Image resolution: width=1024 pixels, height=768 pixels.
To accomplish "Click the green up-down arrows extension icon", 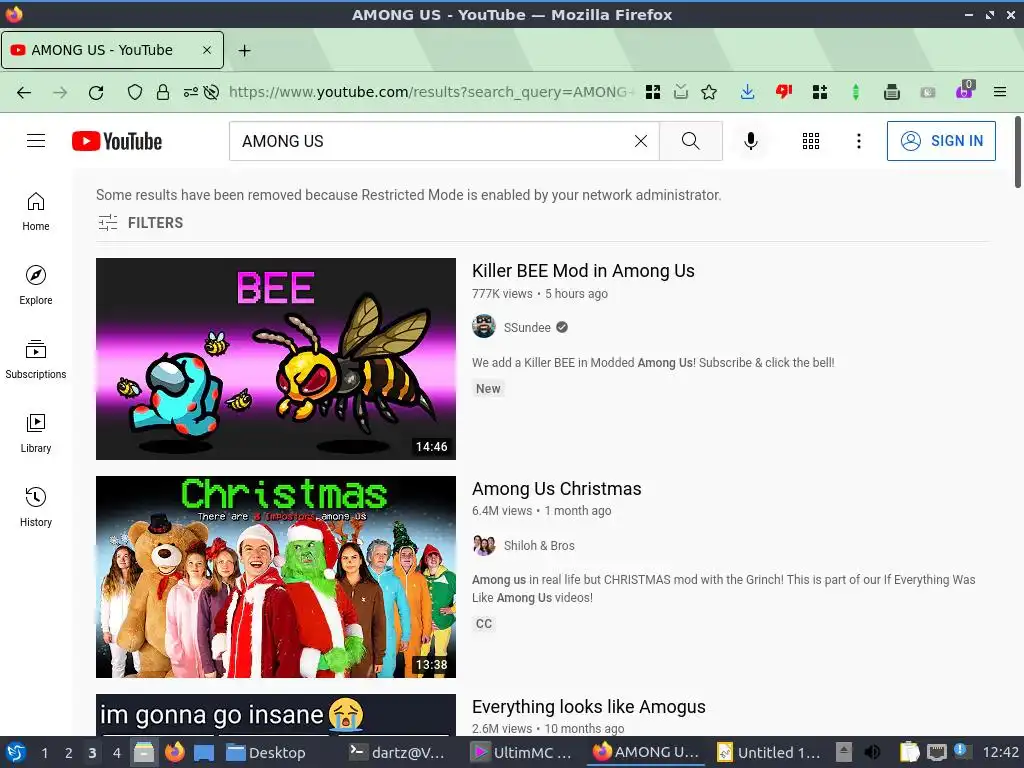I will point(856,92).
